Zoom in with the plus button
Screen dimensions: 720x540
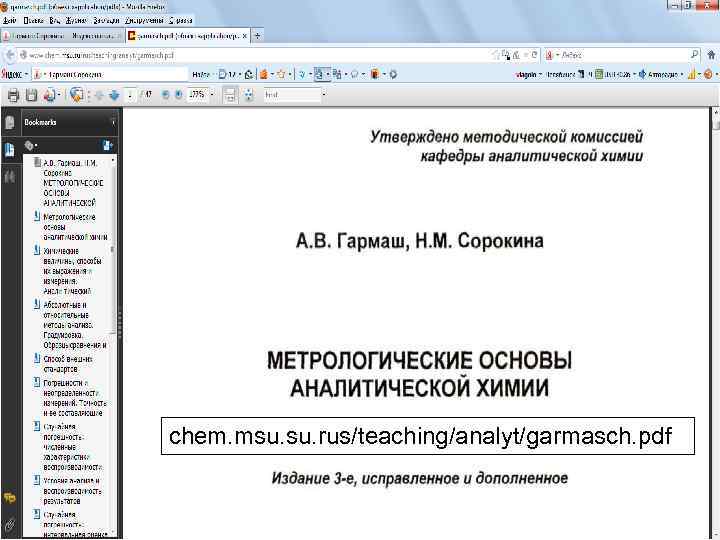[x=179, y=95]
